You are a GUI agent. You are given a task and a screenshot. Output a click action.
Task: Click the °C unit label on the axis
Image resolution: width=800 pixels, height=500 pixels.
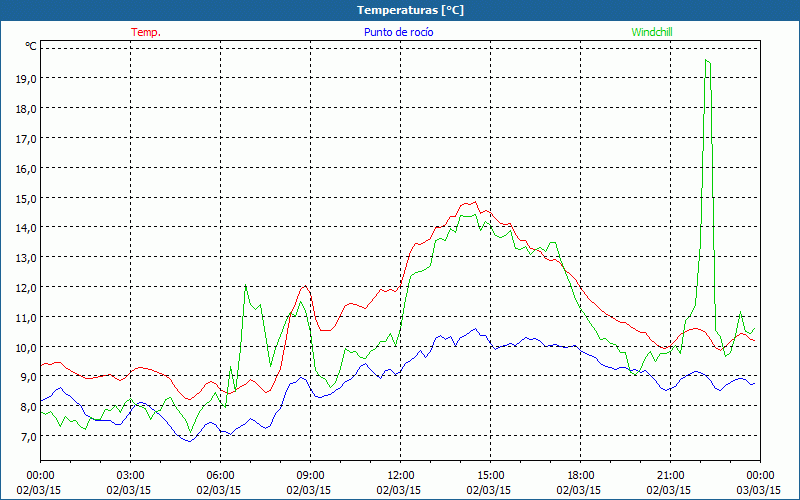(x=31, y=46)
